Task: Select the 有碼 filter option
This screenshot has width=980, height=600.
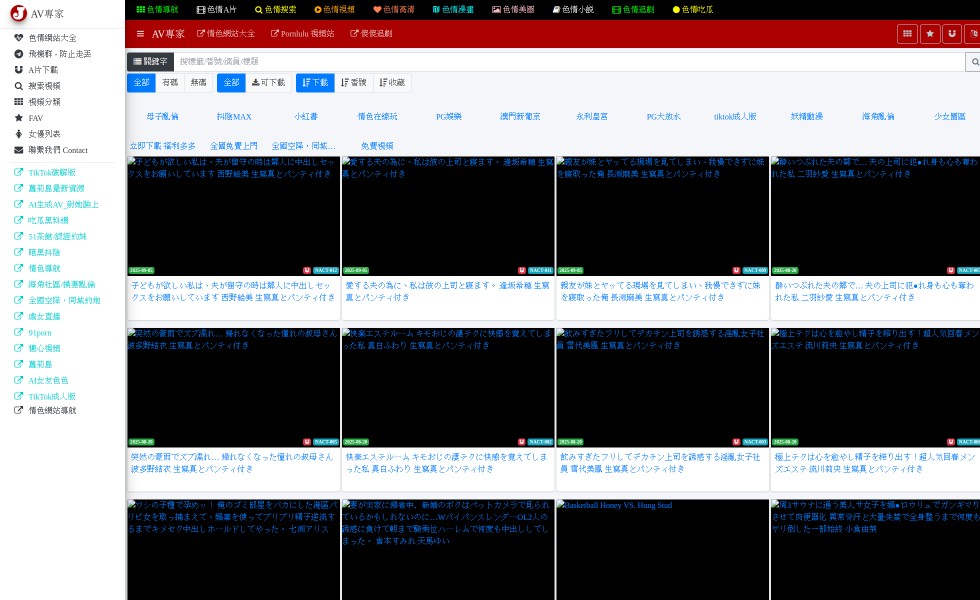Action: coord(170,83)
